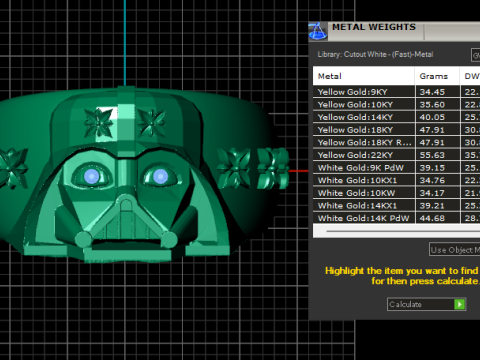The width and height of the screenshot is (480, 360).
Task: Select the Yellow Gold:18KY R... row
Action: pos(396,143)
